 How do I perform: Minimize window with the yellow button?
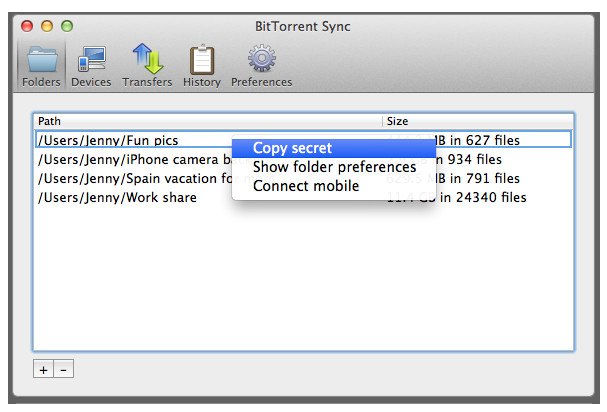click(47, 26)
